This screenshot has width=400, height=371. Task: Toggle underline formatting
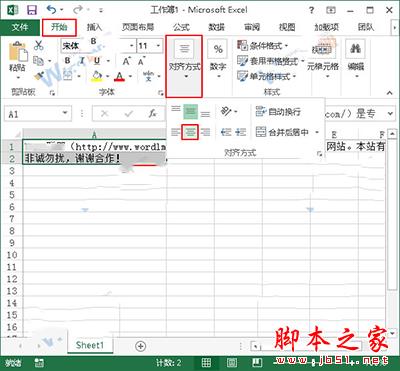tap(97, 61)
